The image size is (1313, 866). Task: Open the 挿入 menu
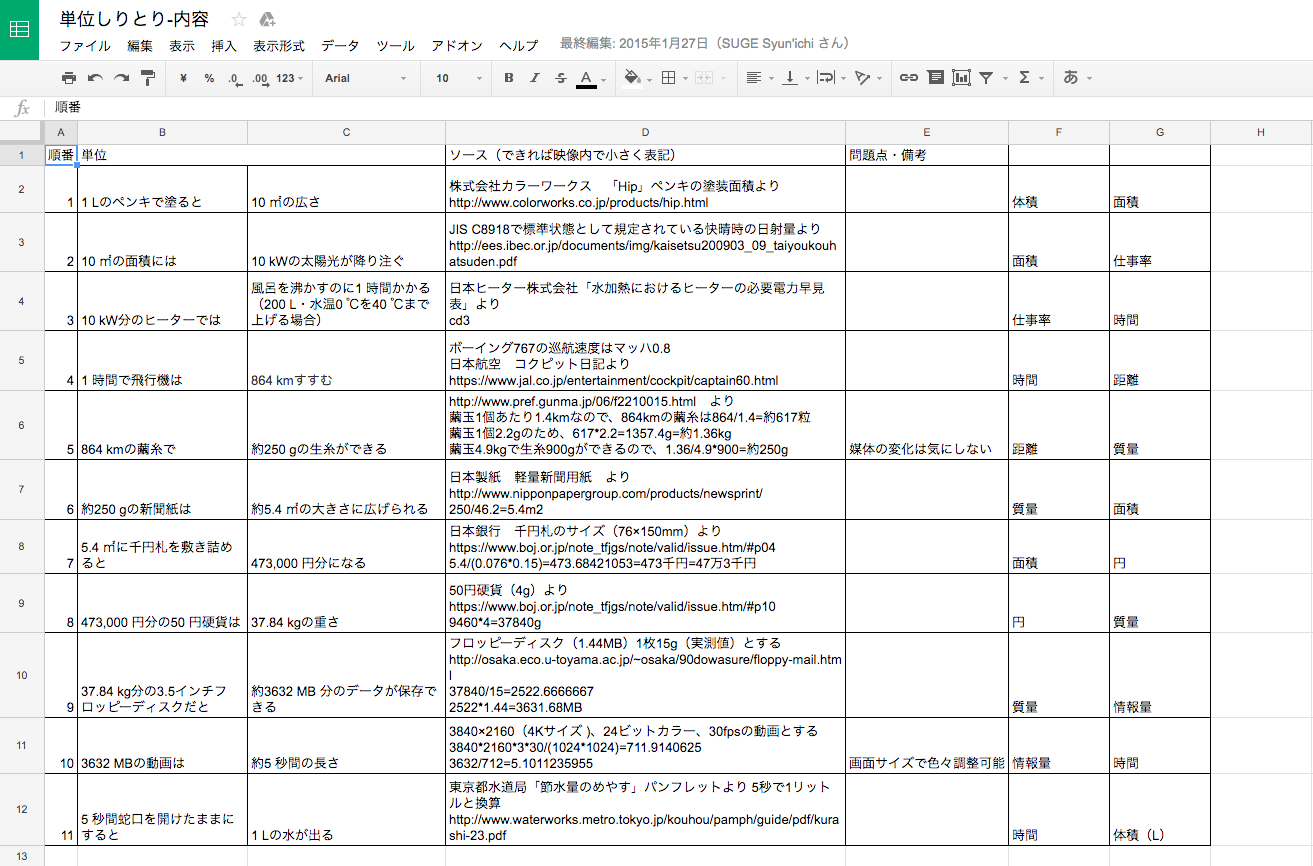224,46
